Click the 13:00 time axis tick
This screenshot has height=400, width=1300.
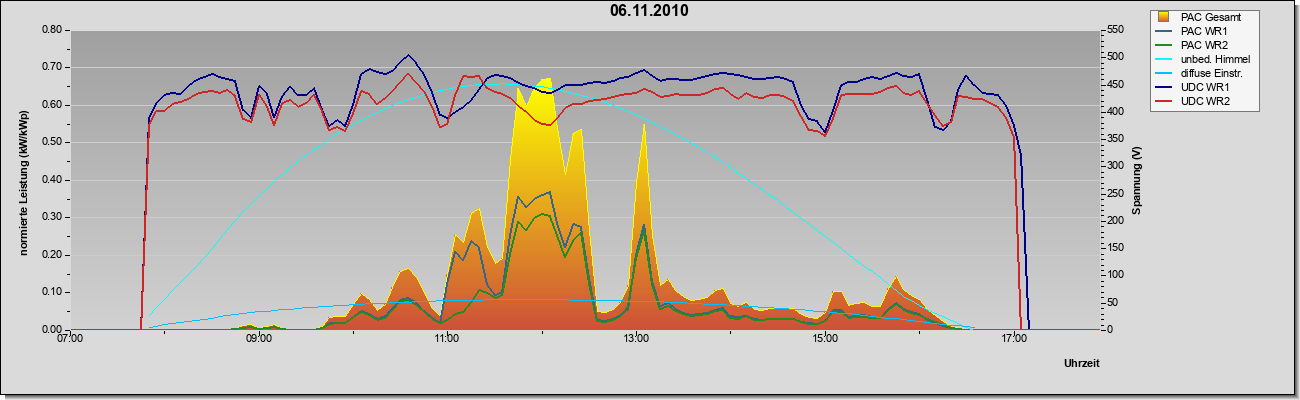pyautogui.click(x=636, y=338)
